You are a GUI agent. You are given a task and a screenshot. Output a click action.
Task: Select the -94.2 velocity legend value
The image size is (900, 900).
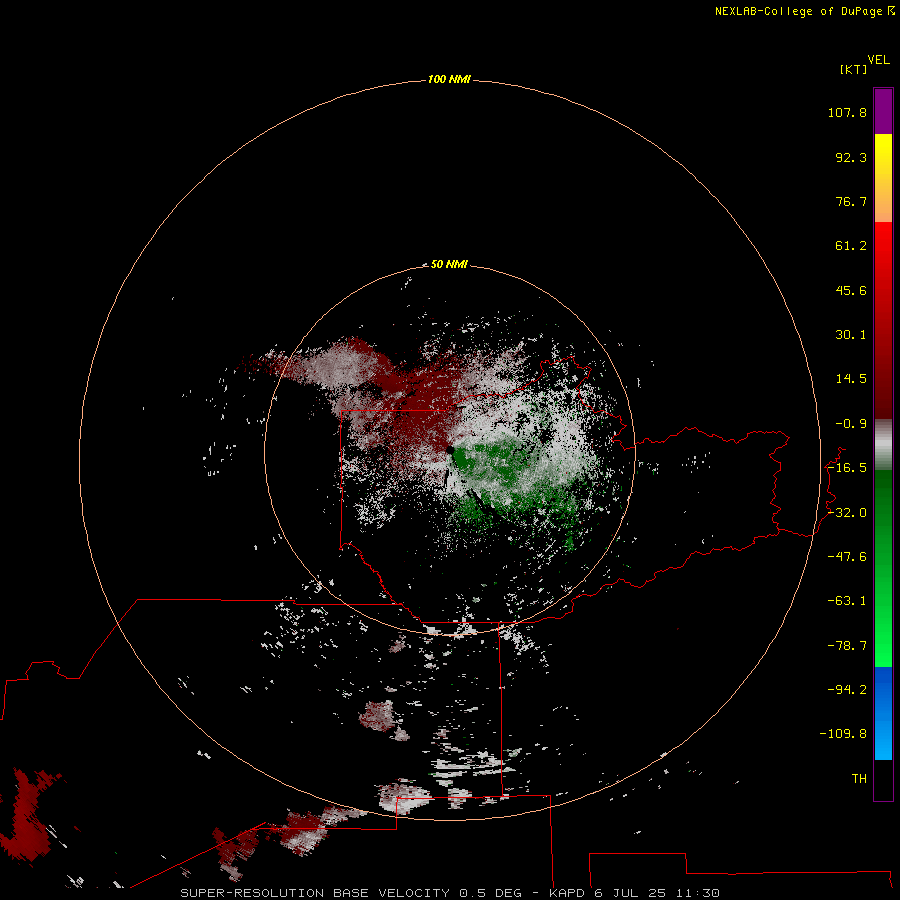click(x=847, y=690)
